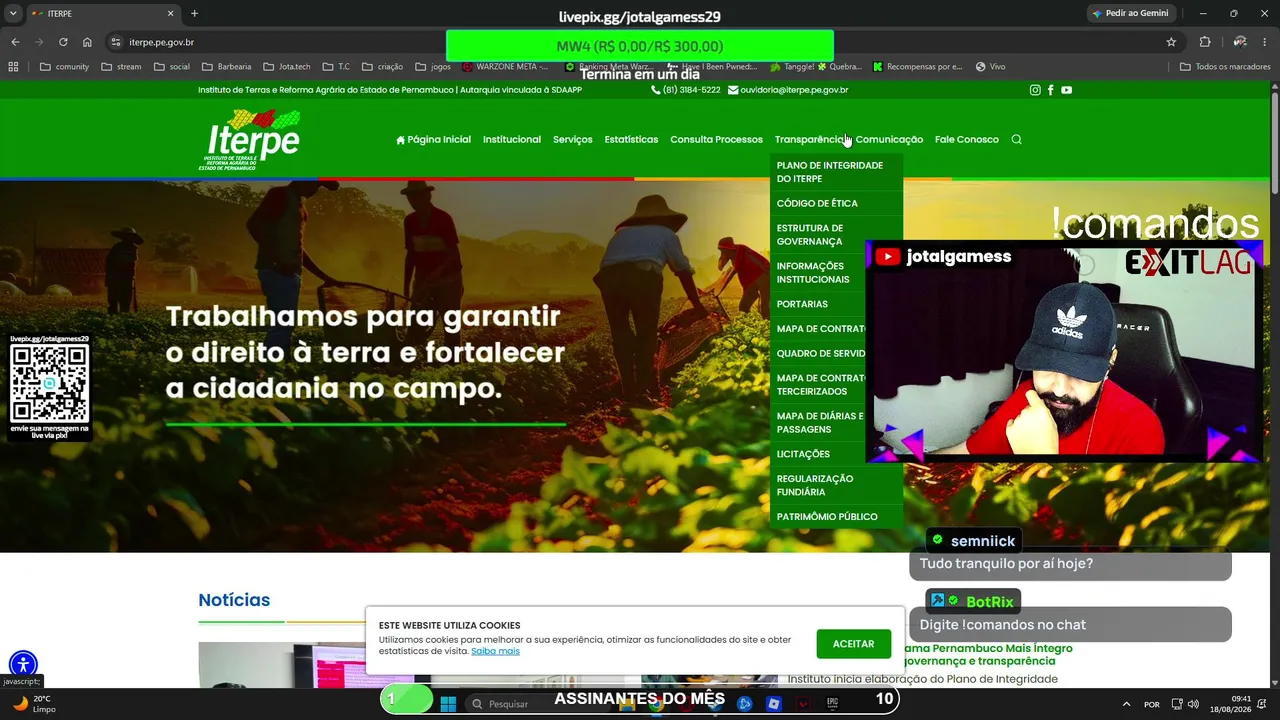
Task: Open the Iterpe Instagram page icon
Action: (x=1035, y=90)
